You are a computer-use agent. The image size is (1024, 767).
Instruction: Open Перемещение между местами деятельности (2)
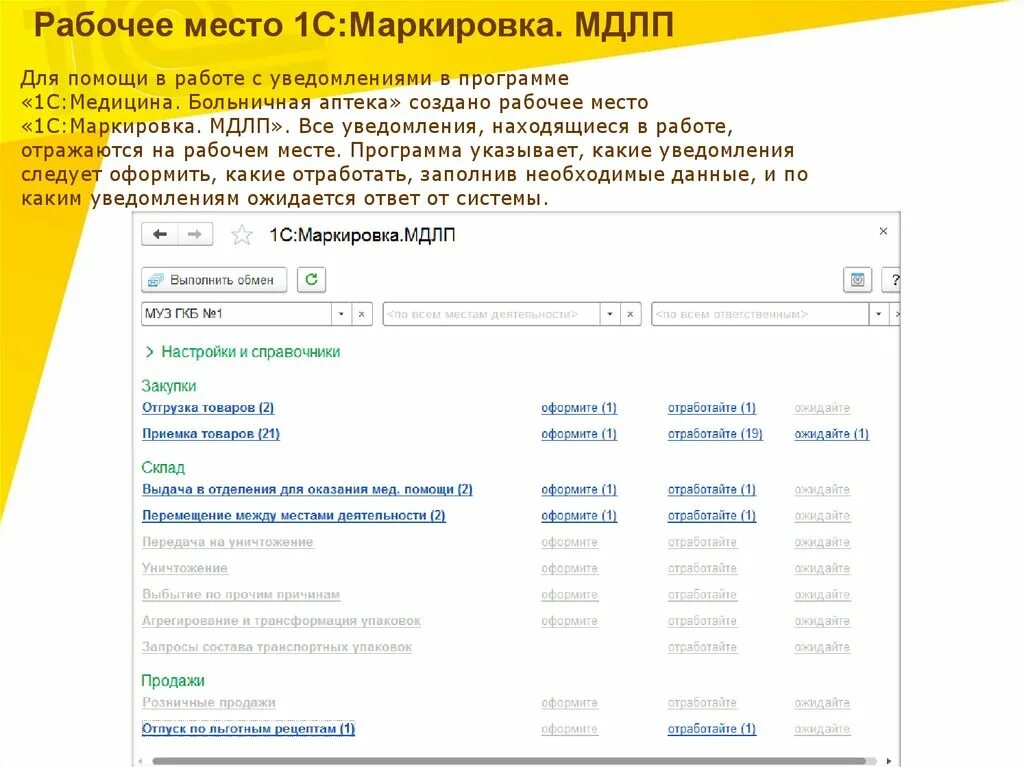[x=293, y=515]
